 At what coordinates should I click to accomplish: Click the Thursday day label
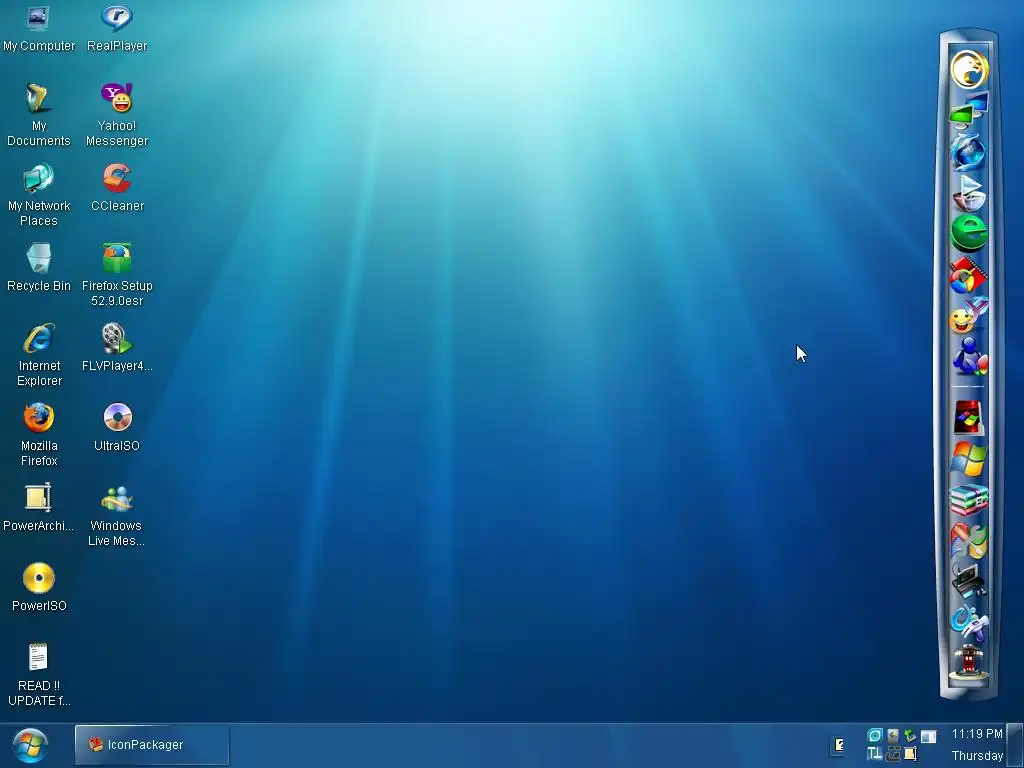click(x=977, y=756)
